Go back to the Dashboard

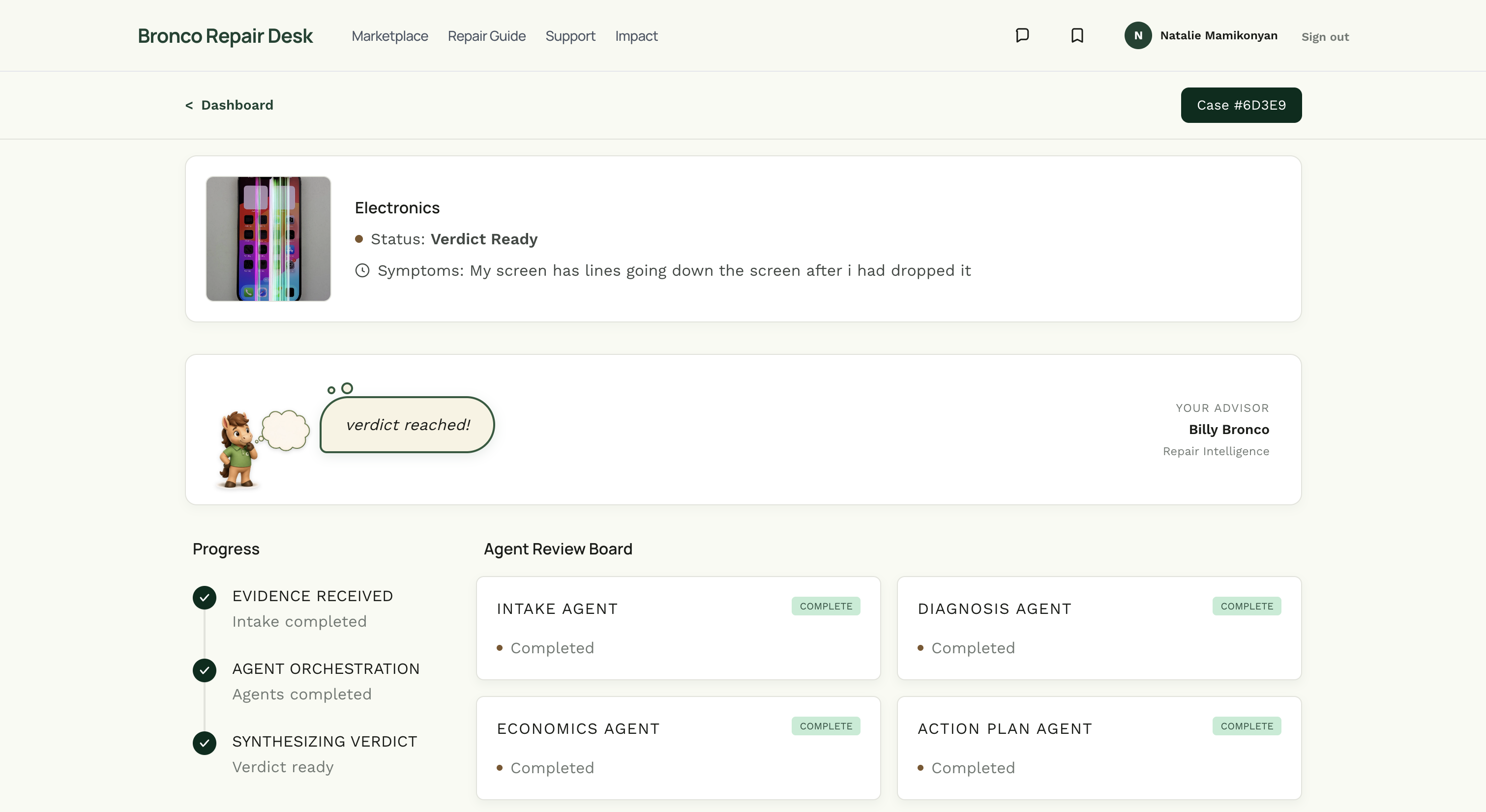tap(229, 105)
